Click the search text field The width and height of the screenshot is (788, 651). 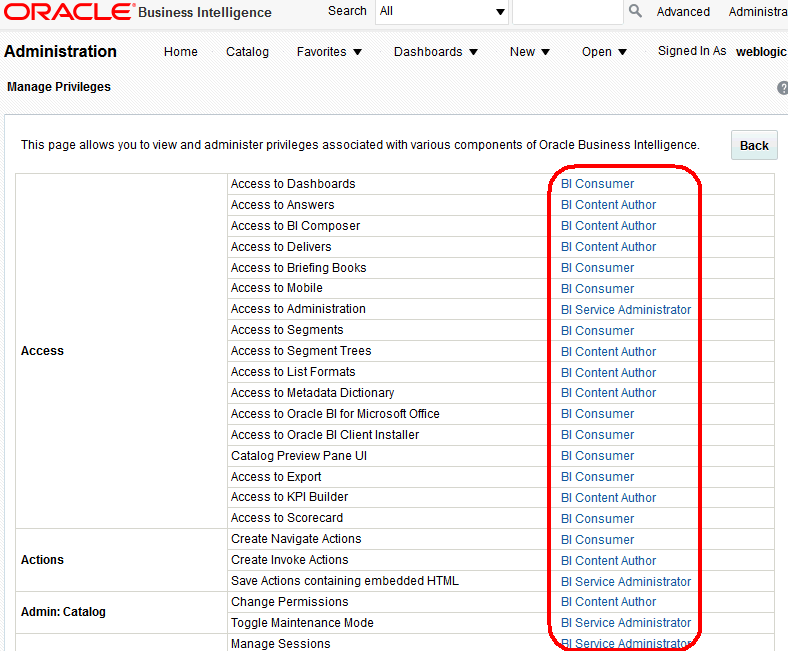pyautogui.click(x=568, y=11)
